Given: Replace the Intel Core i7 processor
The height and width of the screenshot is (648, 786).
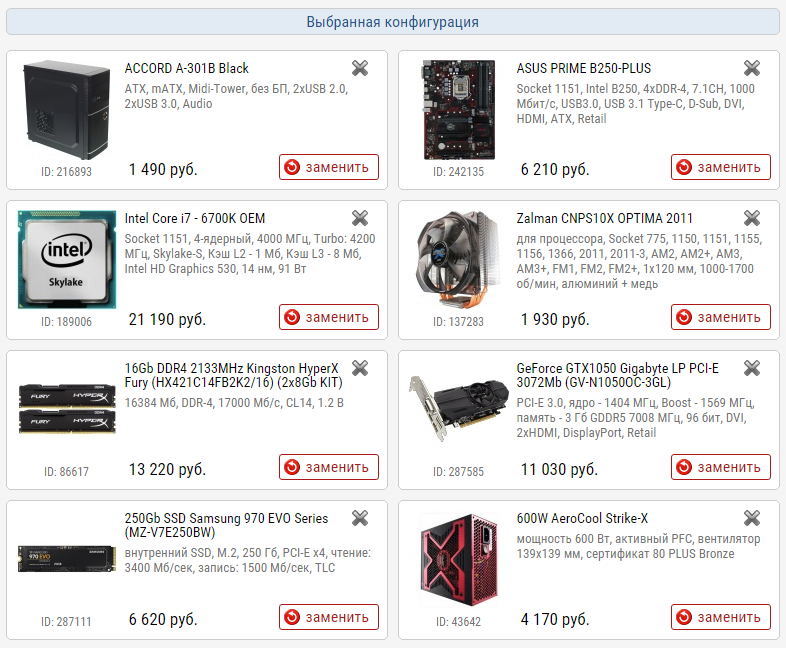Looking at the screenshot, I should coord(329,317).
